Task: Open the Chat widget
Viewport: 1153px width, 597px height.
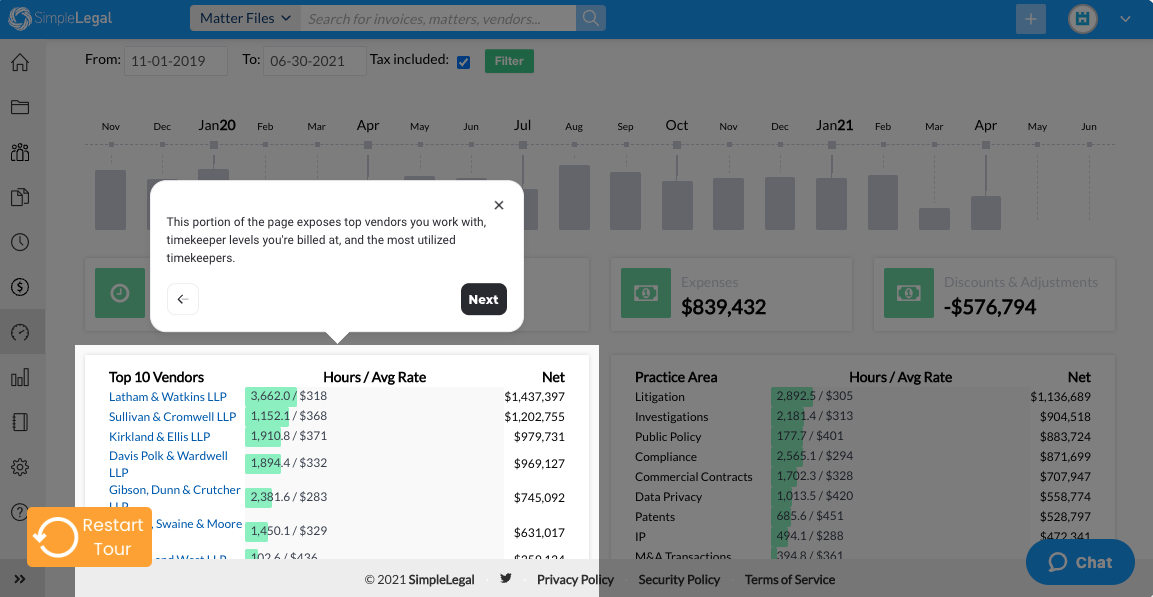Action: click(x=1080, y=562)
